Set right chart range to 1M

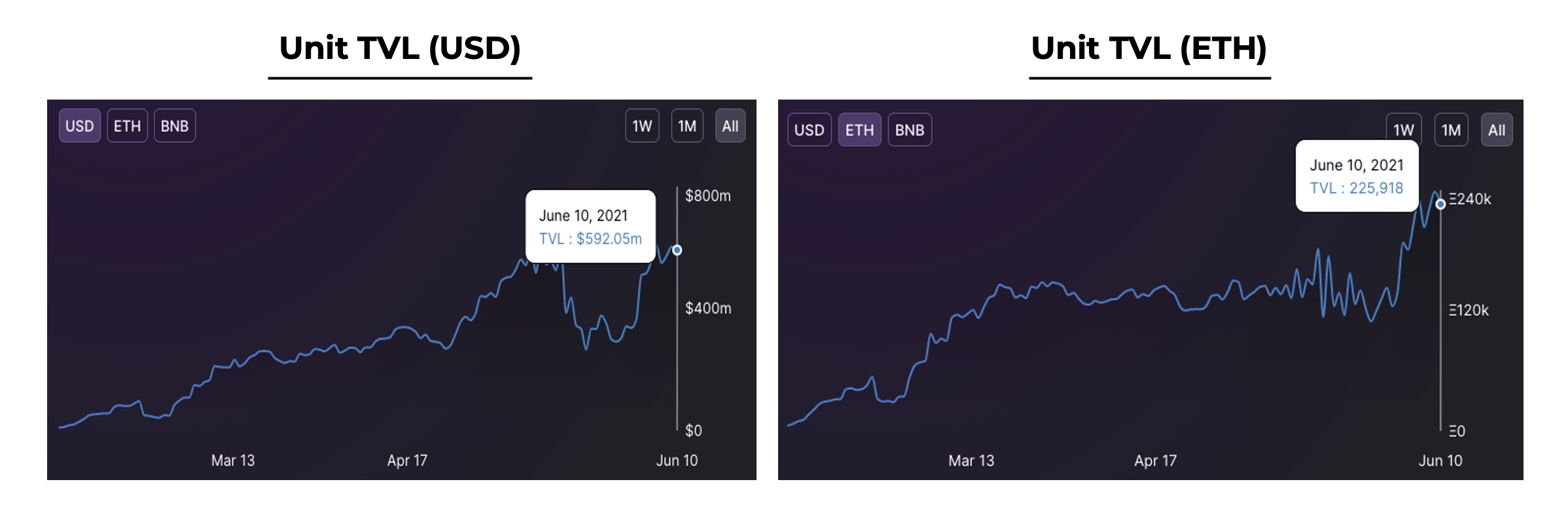[1451, 130]
